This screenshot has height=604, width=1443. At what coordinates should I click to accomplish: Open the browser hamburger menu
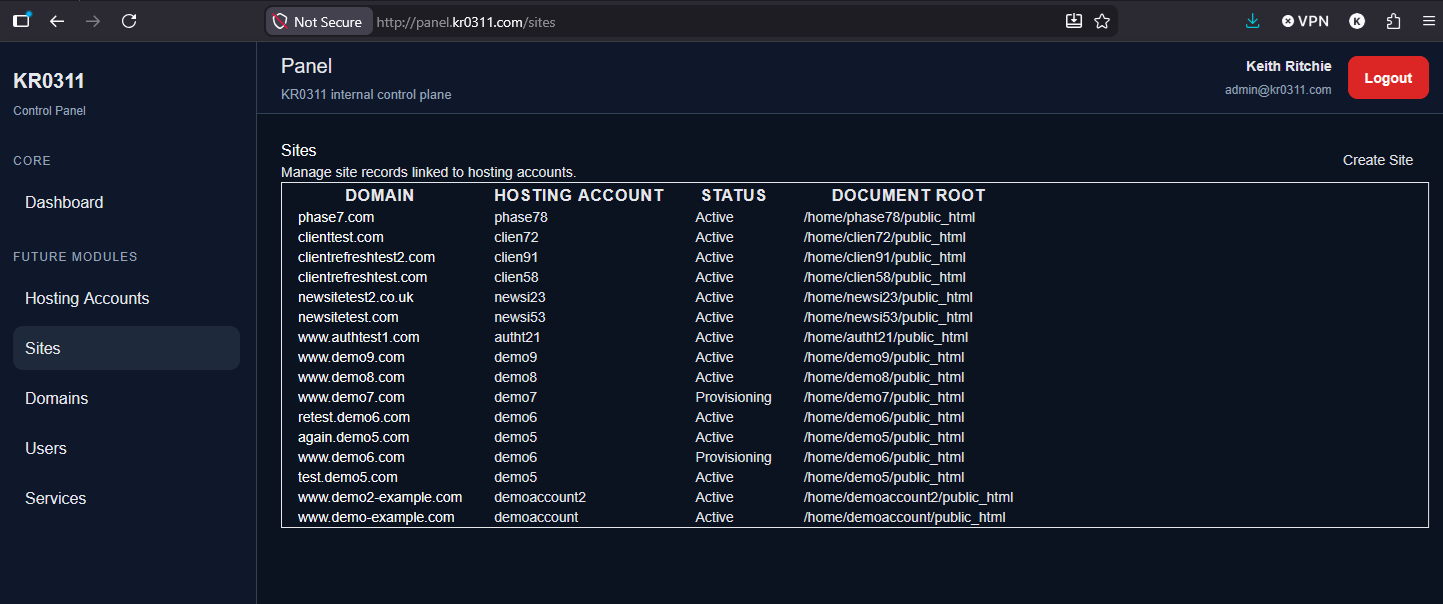point(1428,20)
